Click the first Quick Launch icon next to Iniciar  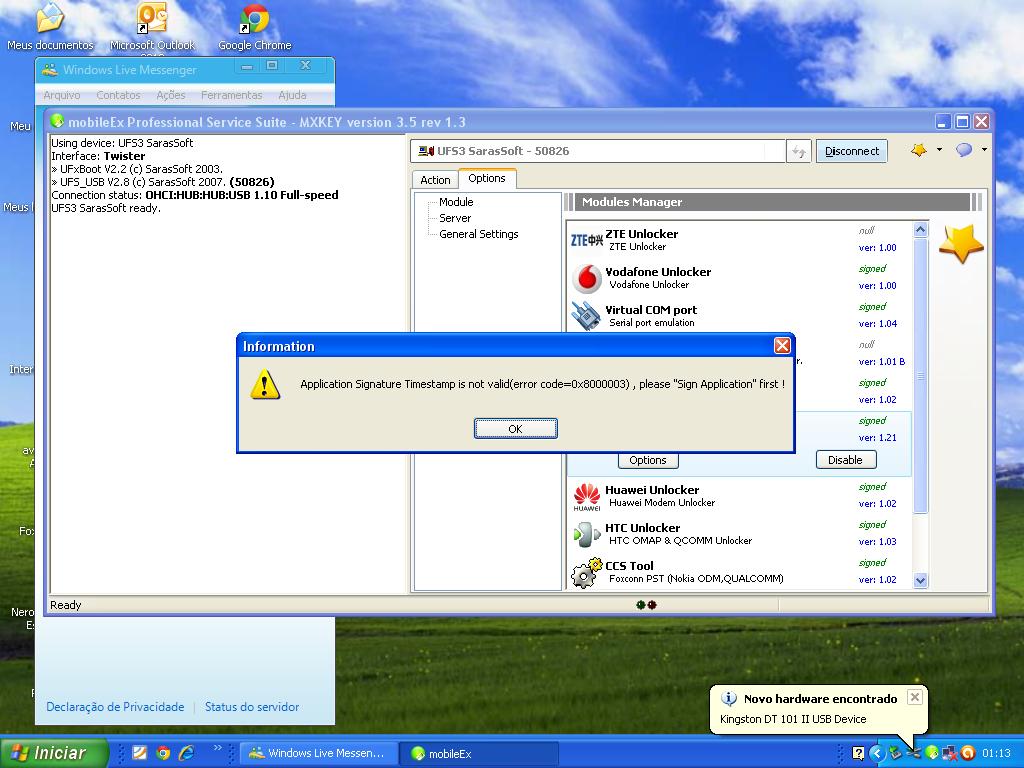[139, 753]
